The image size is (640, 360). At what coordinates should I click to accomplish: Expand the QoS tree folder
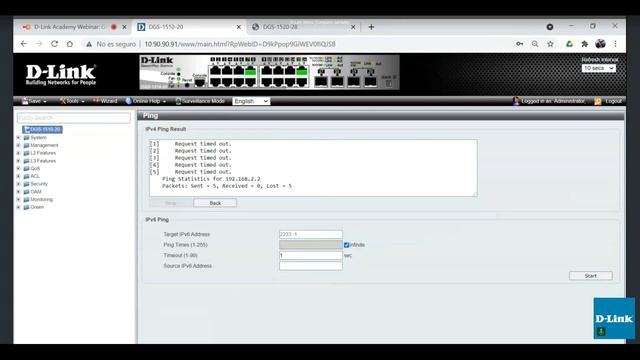(18, 169)
